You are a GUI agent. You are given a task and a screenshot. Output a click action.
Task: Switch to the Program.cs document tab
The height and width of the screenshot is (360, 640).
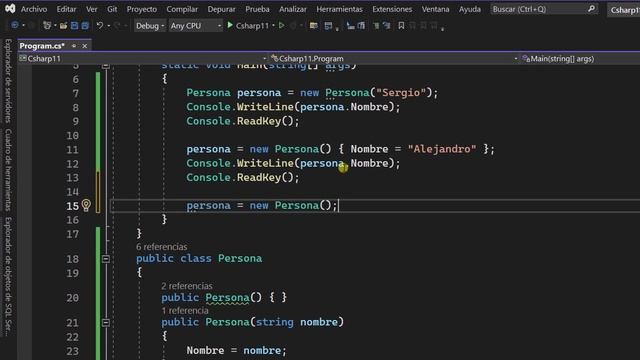point(42,46)
